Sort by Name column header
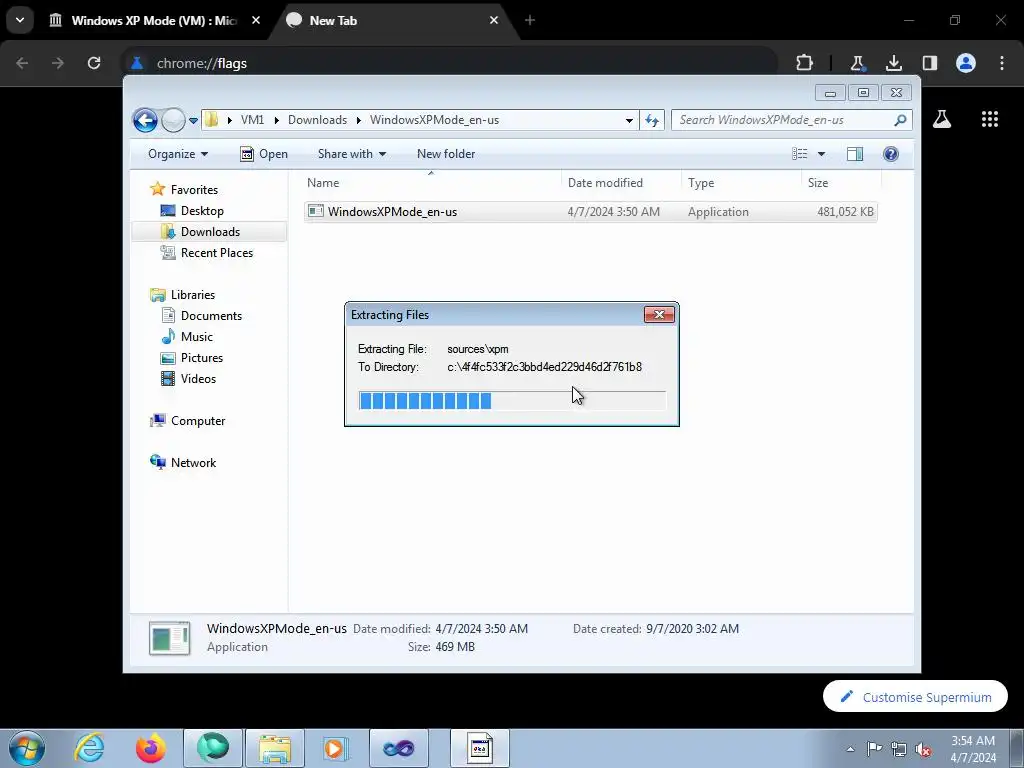 click(x=431, y=183)
